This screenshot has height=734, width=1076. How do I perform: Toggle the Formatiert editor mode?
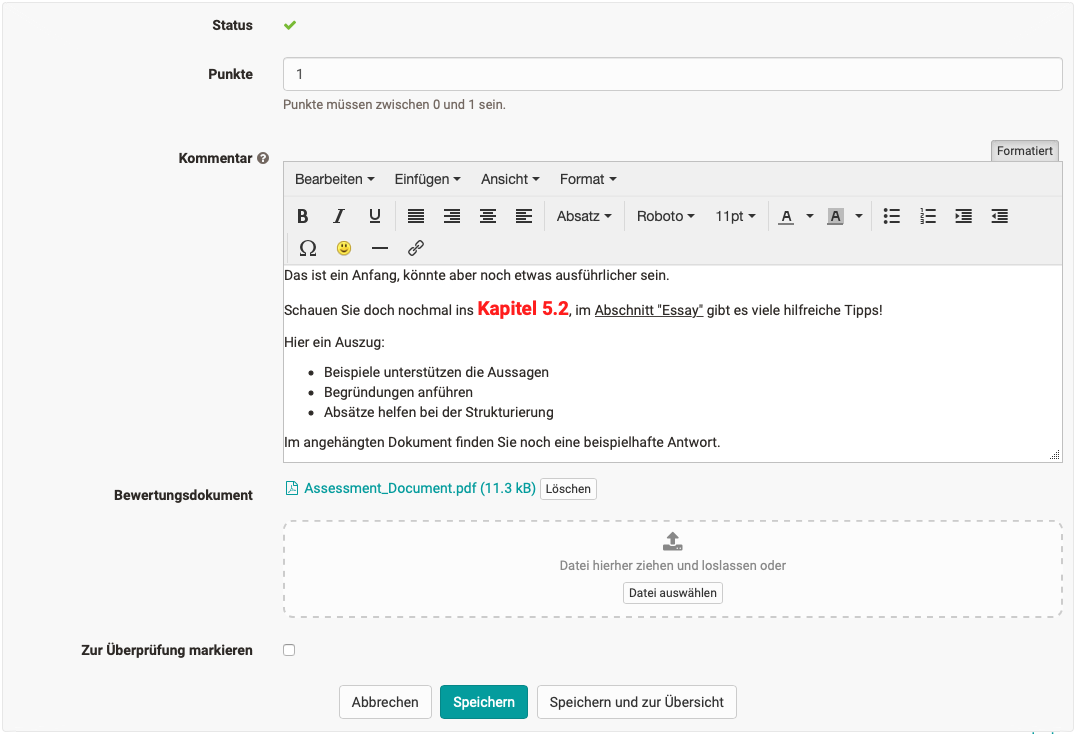click(x=1024, y=151)
